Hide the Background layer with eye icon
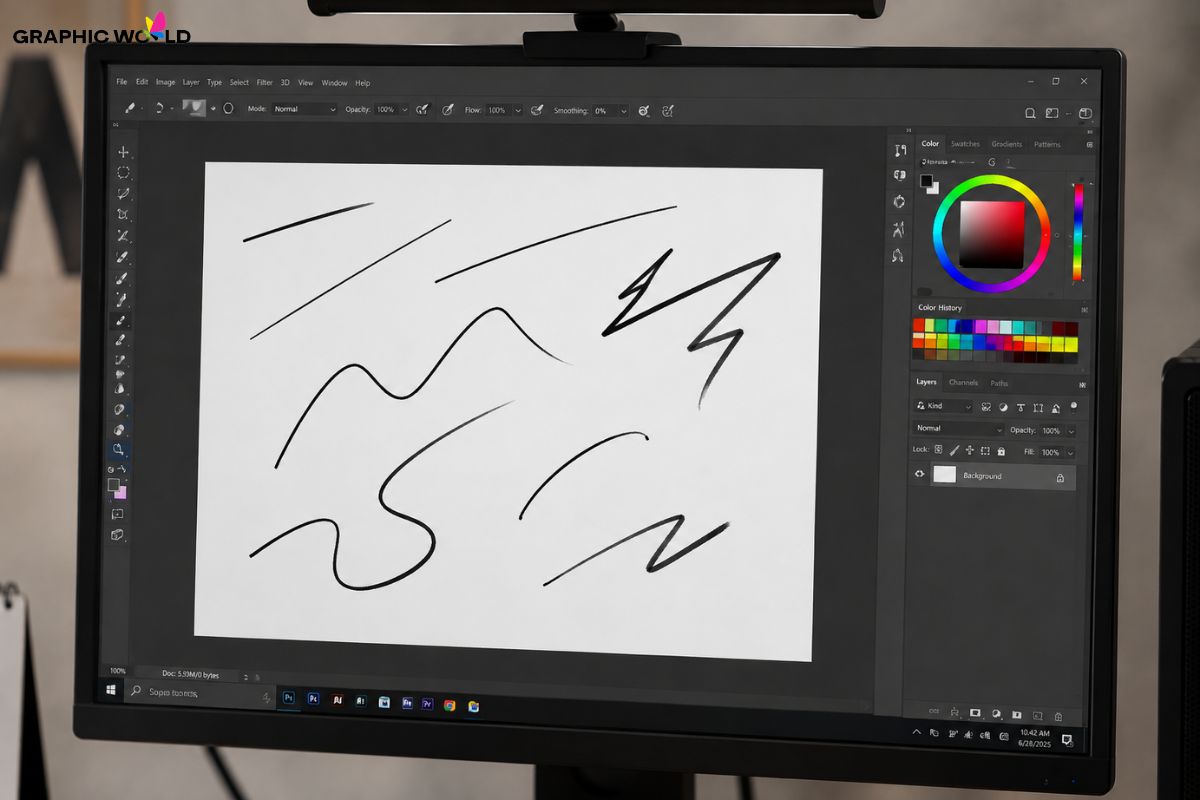The image size is (1200, 800). click(919, 474)
